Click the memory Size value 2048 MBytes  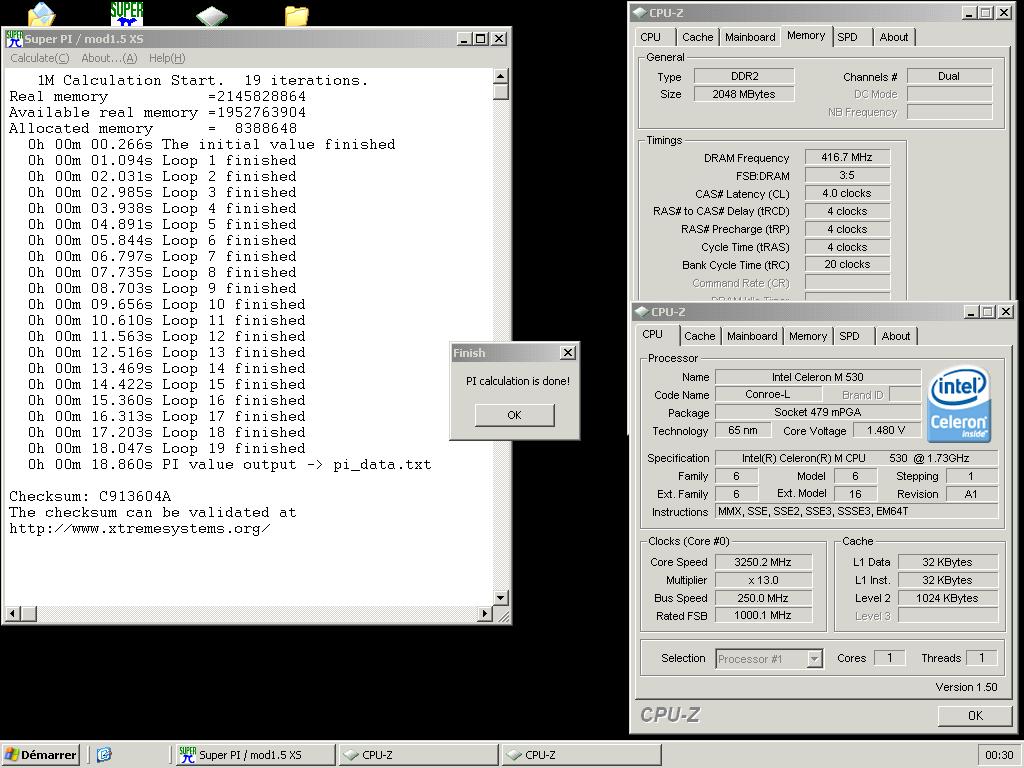[x=744, y=94]
